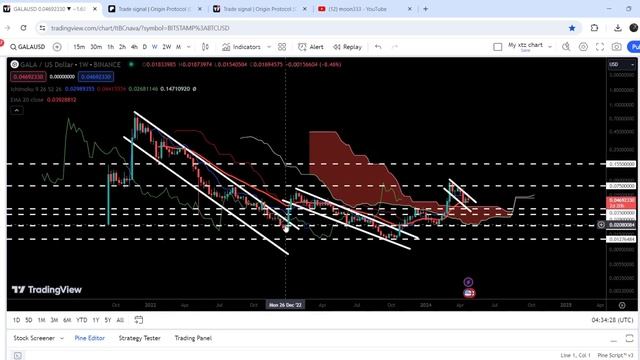Image resolution: width=640 pixels, height=360 pixels.
Task: Open the GALAUSD symbol search
Action: click(x=28, y=47)
